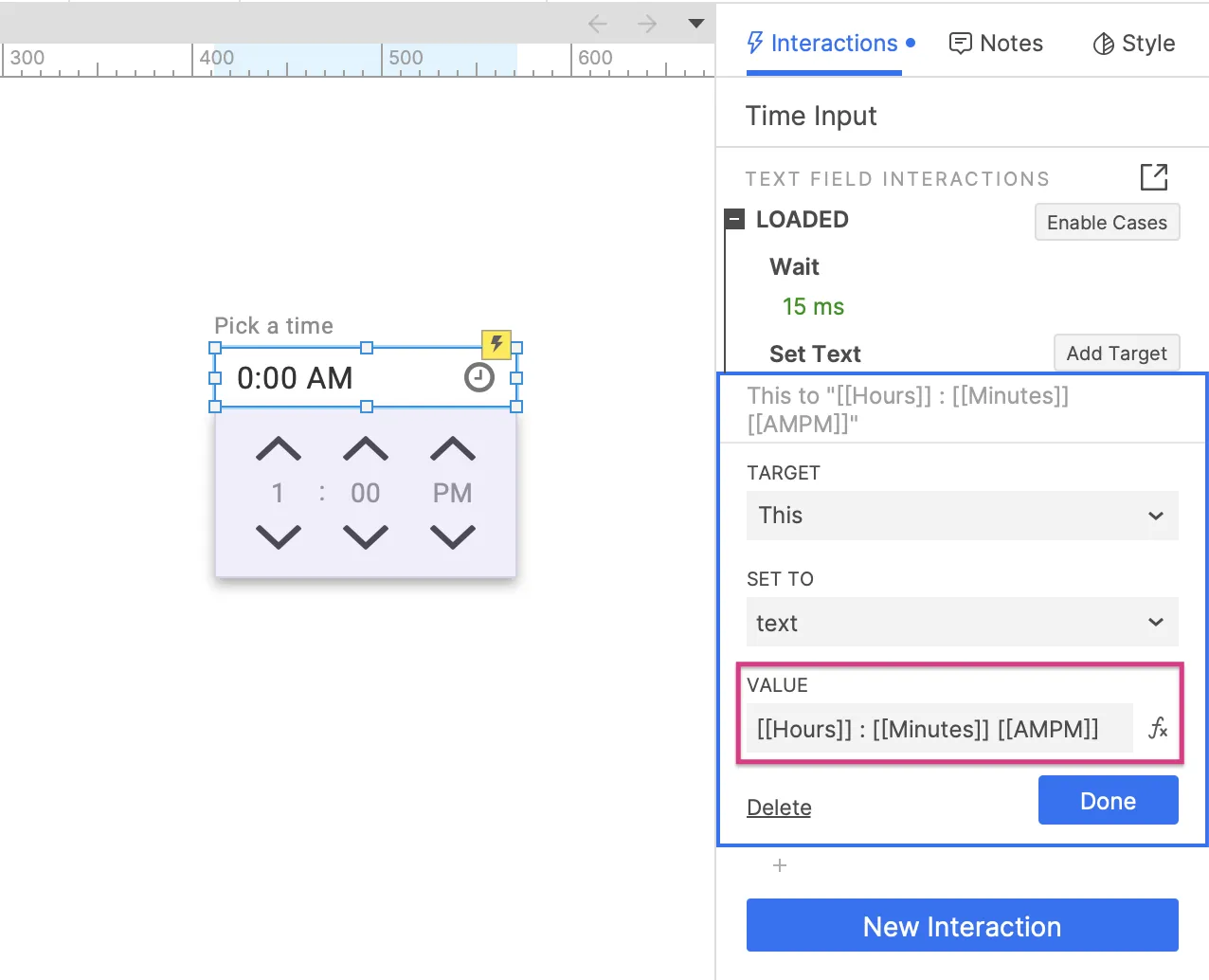
Task: Collapse the LOADED event section
Action: coord(735,220)
